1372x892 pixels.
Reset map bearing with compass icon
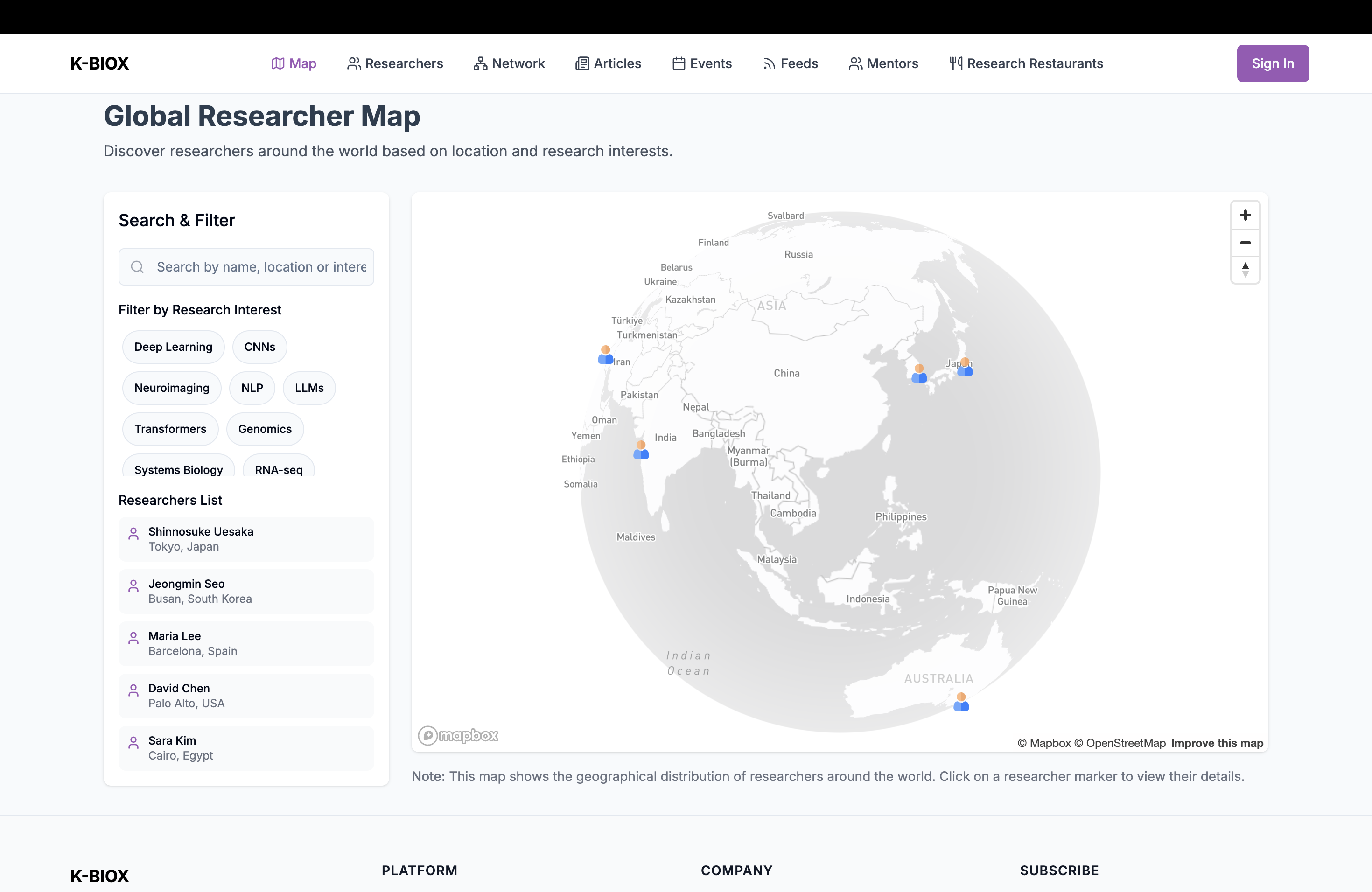tap(1245, 270)
